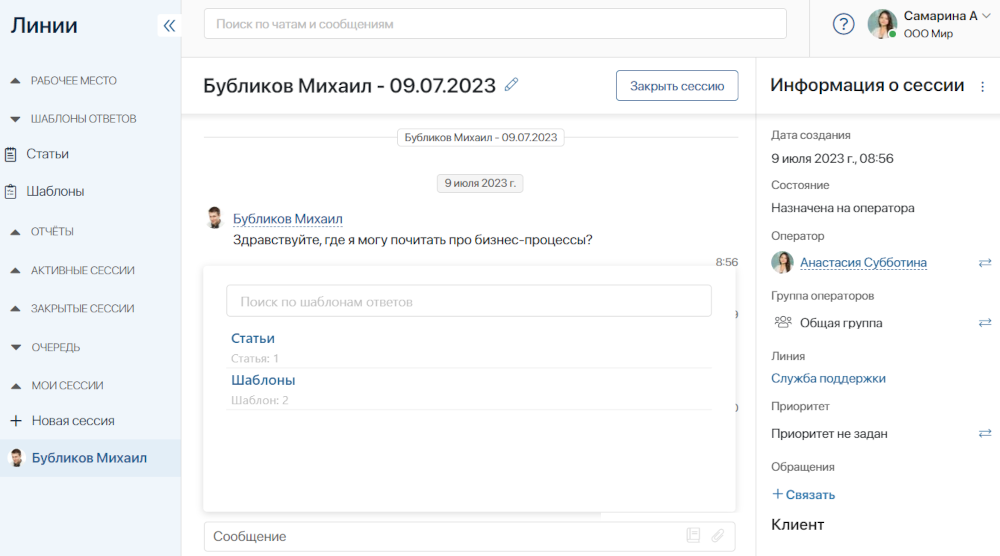Collapse the ОЧЕРЕДЬ section
The width and height of the screenshot is (1000, 556).
[15, 348]
